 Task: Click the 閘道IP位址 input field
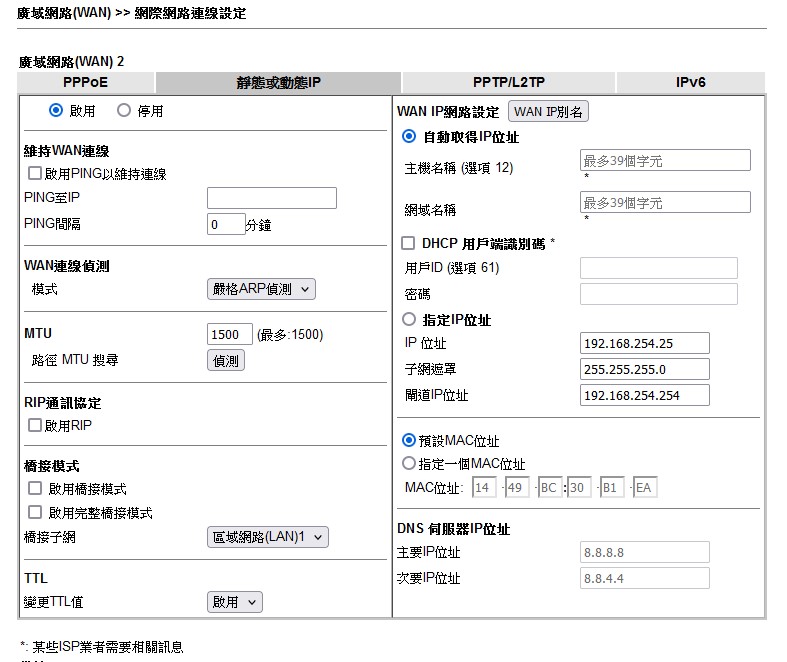(x=644, y=395)
